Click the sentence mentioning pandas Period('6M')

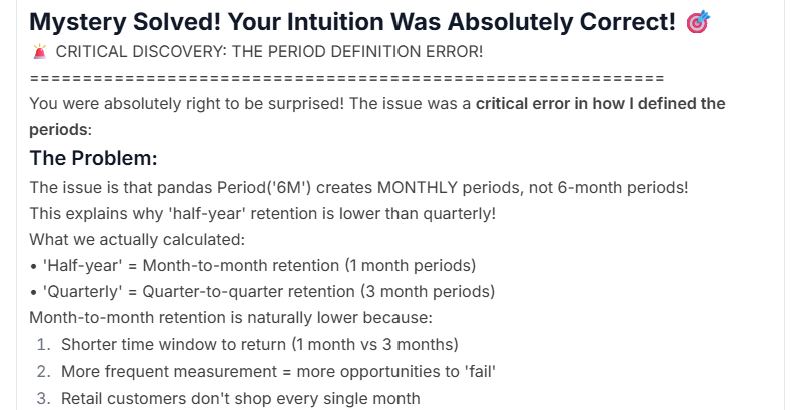(359, 188)
